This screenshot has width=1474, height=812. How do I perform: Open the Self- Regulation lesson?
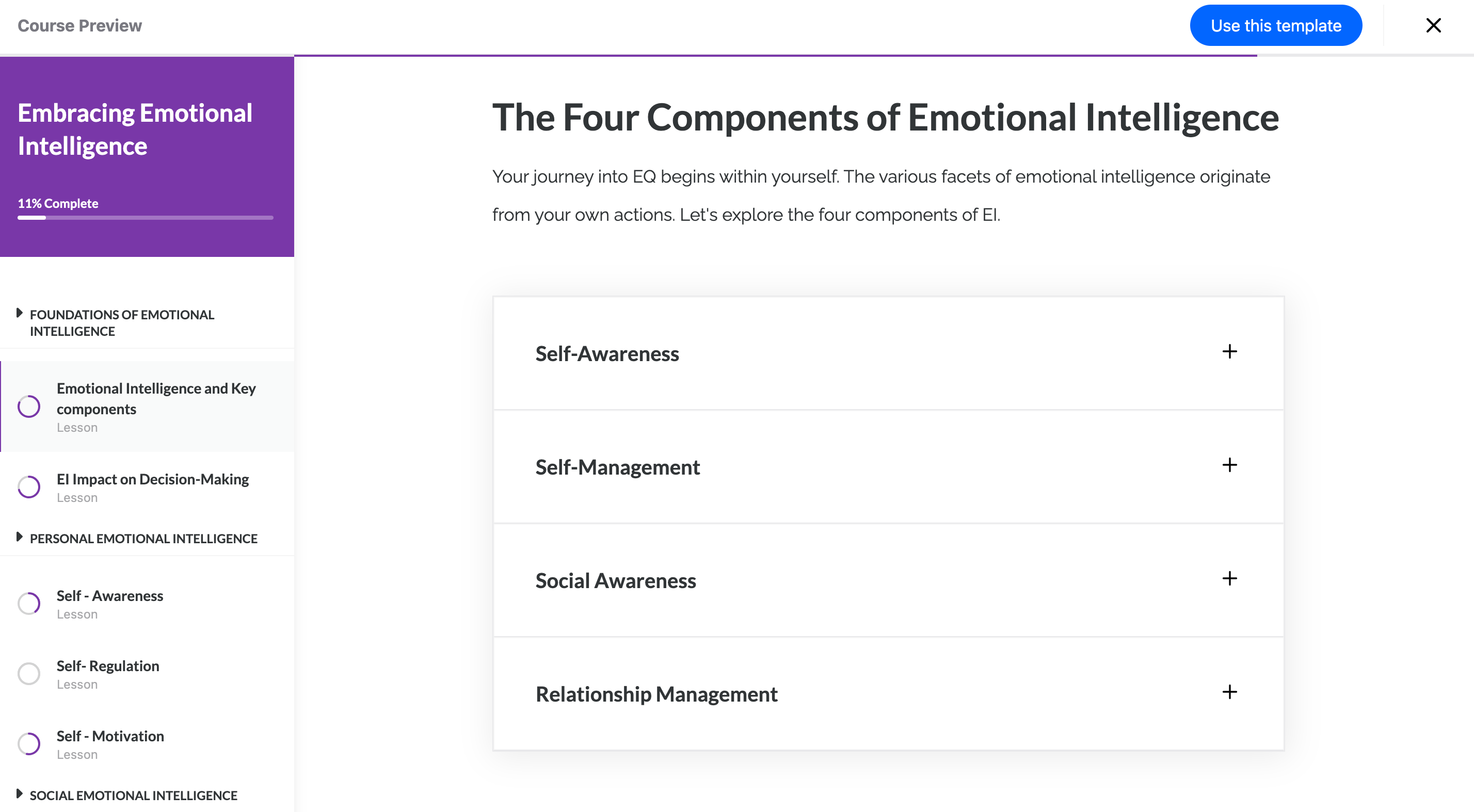click(x=107, y=666)
